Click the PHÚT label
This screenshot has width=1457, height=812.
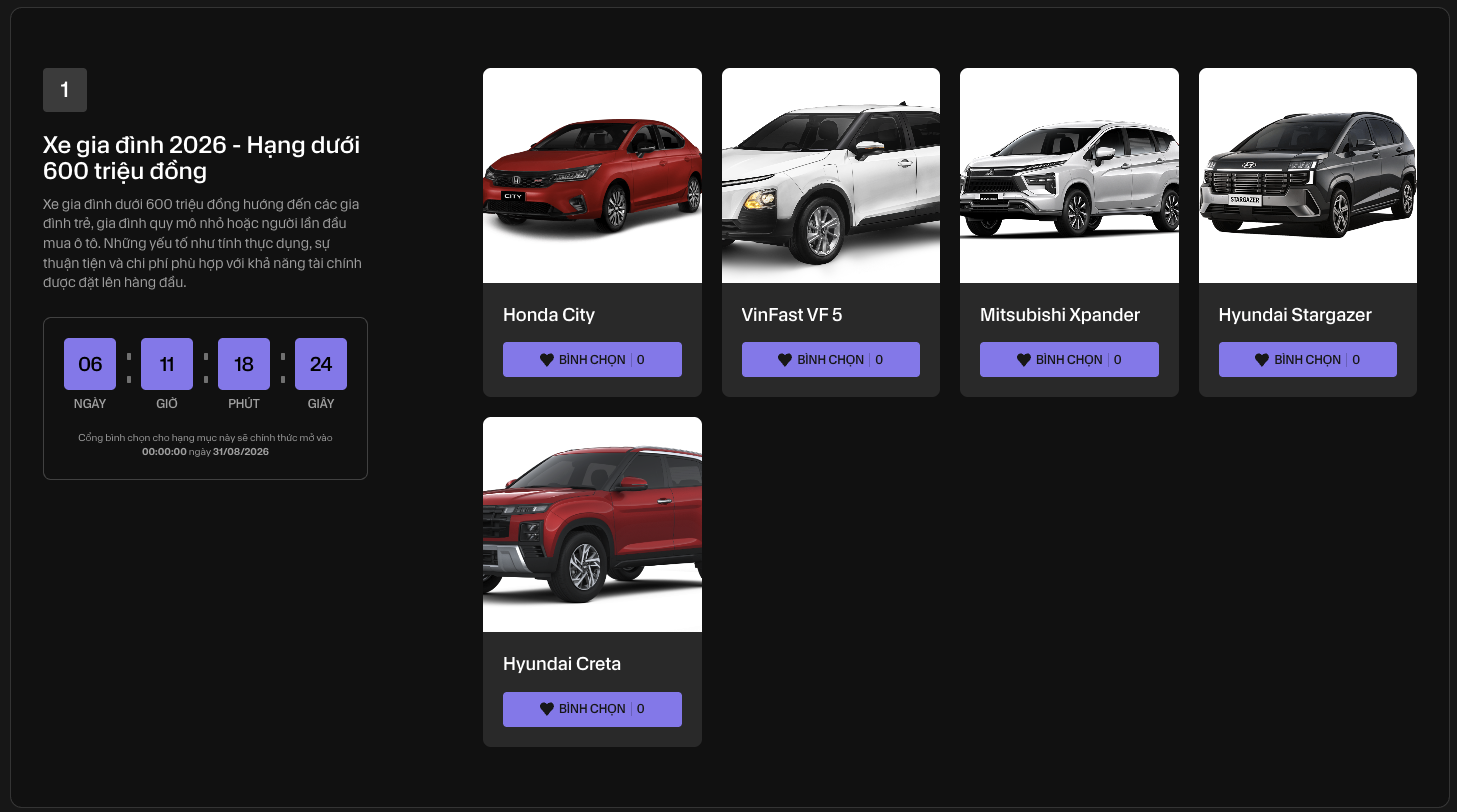(244, 404)
